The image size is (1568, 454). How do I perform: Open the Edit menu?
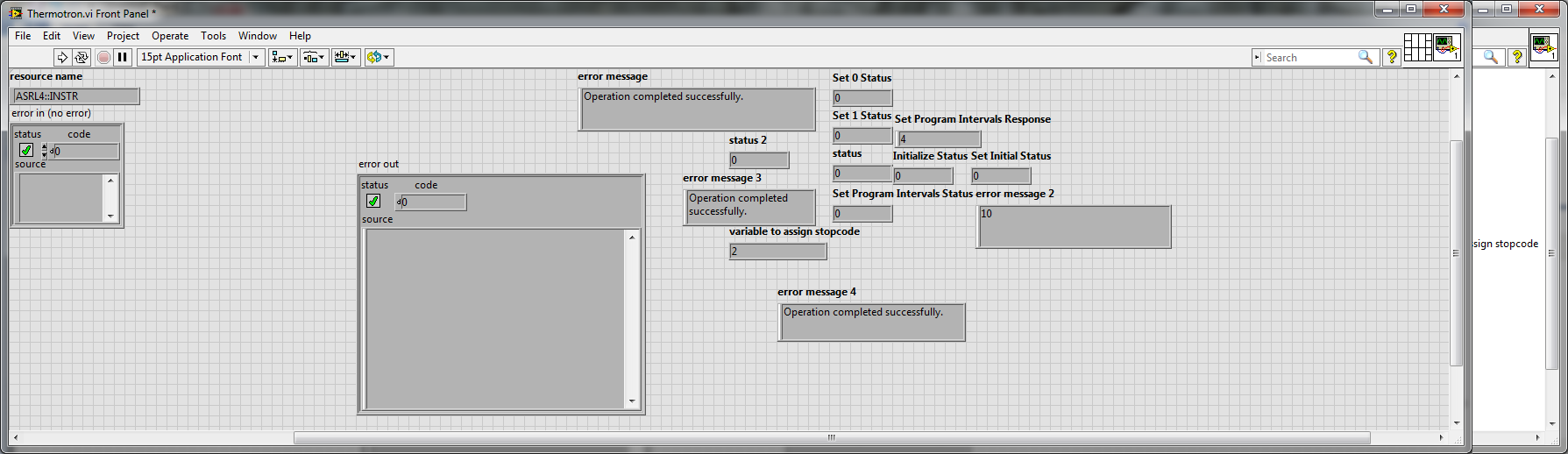coord(52,36)
